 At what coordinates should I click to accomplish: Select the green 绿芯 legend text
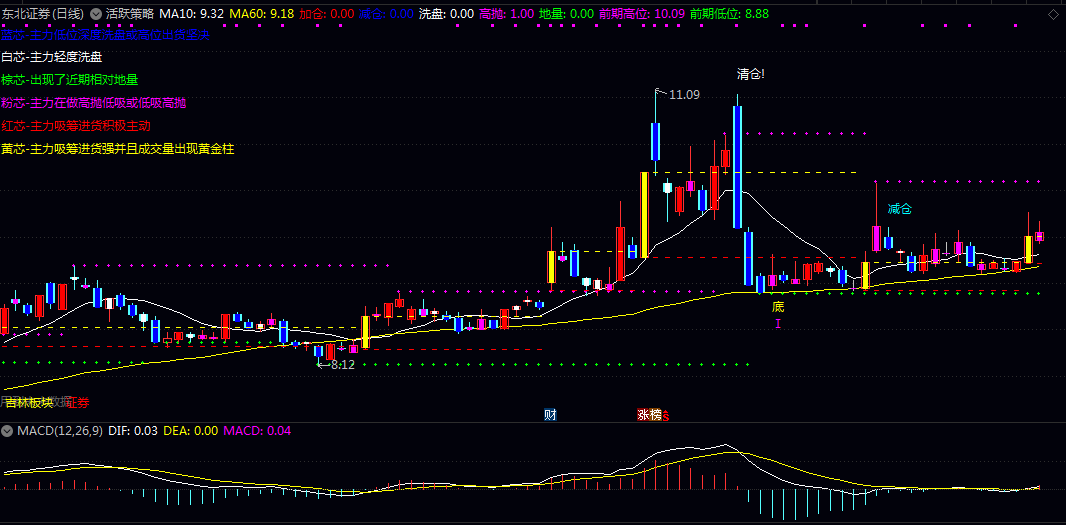(70, 80)
